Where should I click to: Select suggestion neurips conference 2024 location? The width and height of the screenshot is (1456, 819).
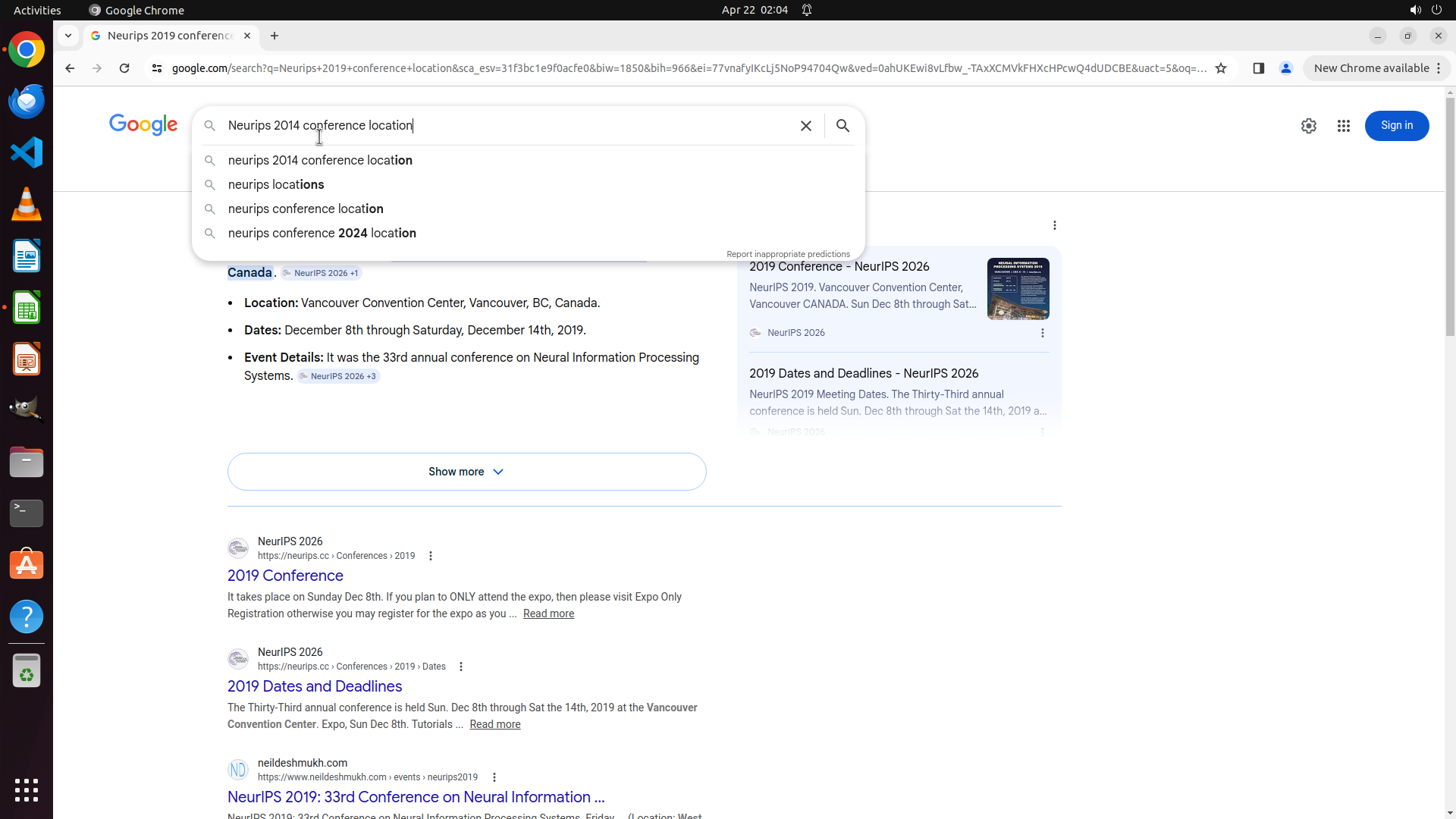322,234
